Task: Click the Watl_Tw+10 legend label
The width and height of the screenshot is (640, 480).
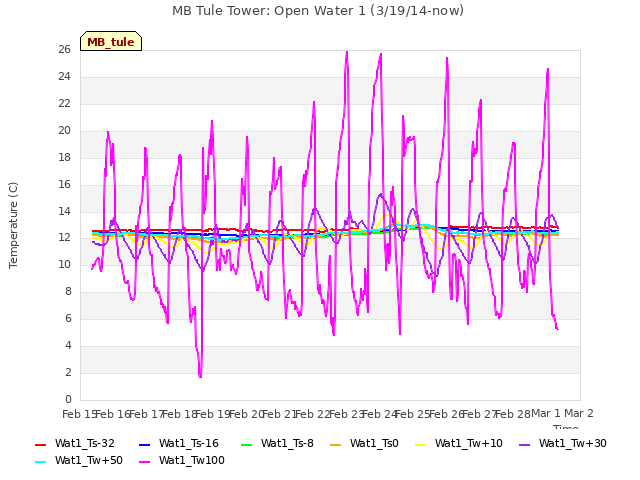Action: pyautogui.click(x=469, y=443)
